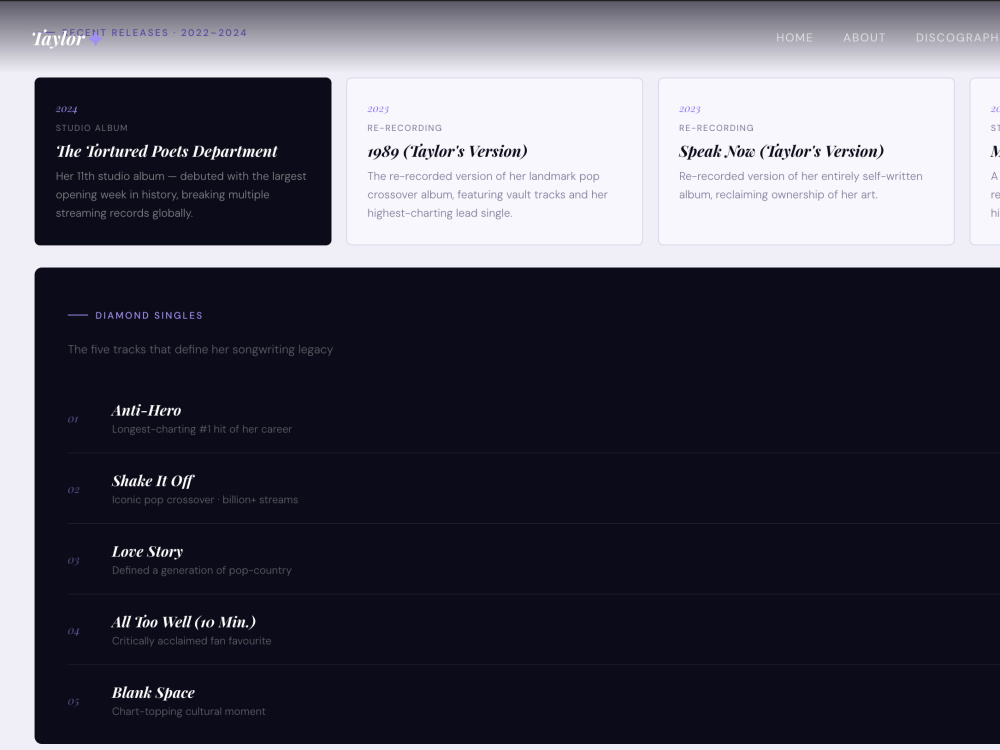Click the Blank Space track title
Screen dimensions: 1000x750
coord(153,693)
